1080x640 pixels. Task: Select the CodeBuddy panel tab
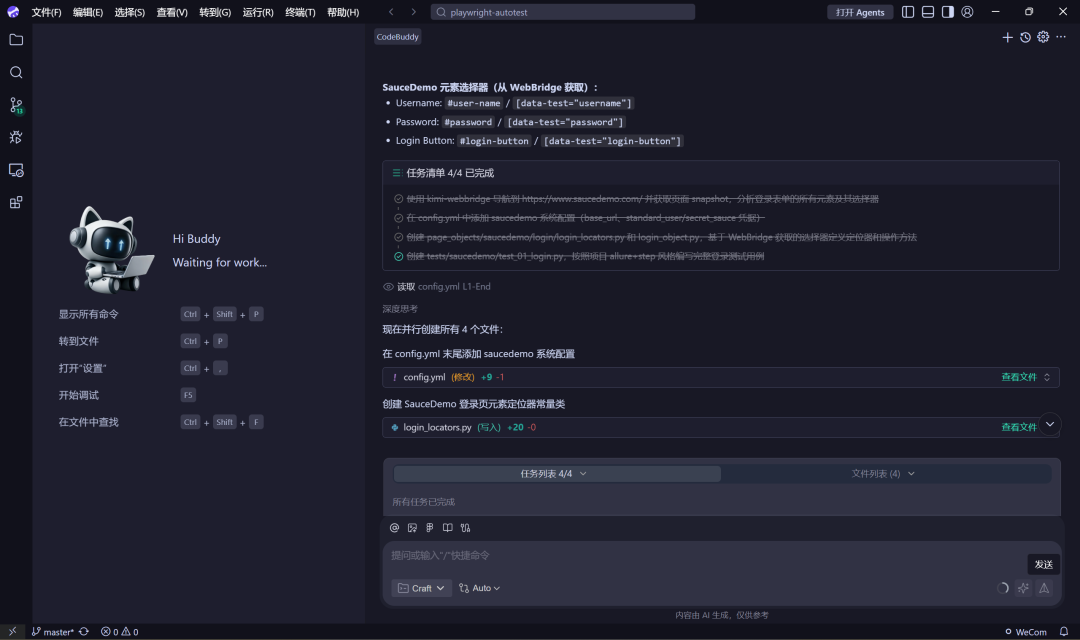[397, 37]
